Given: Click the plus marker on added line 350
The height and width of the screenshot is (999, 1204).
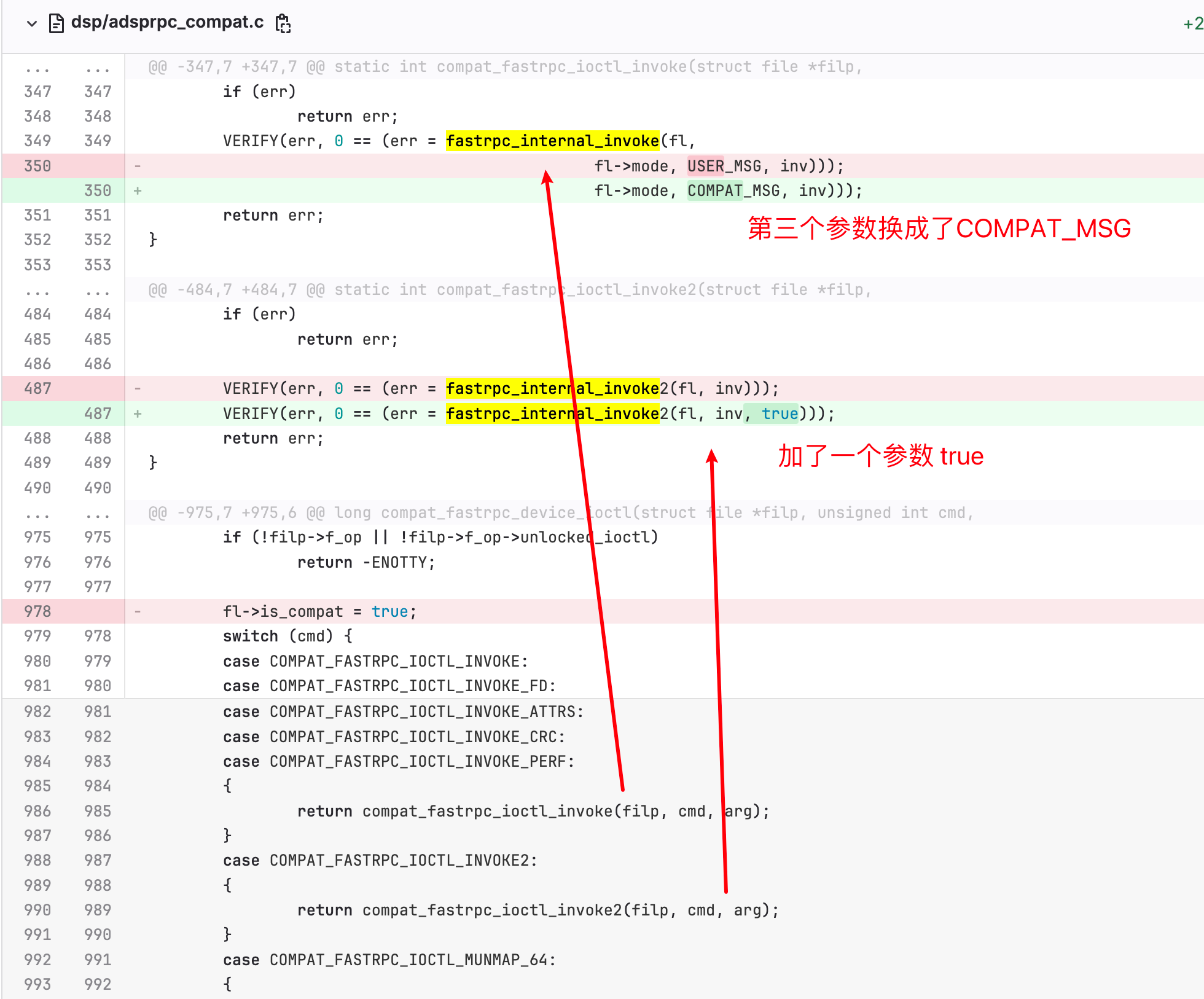Looking at the screenshot, I should (138, 190).
